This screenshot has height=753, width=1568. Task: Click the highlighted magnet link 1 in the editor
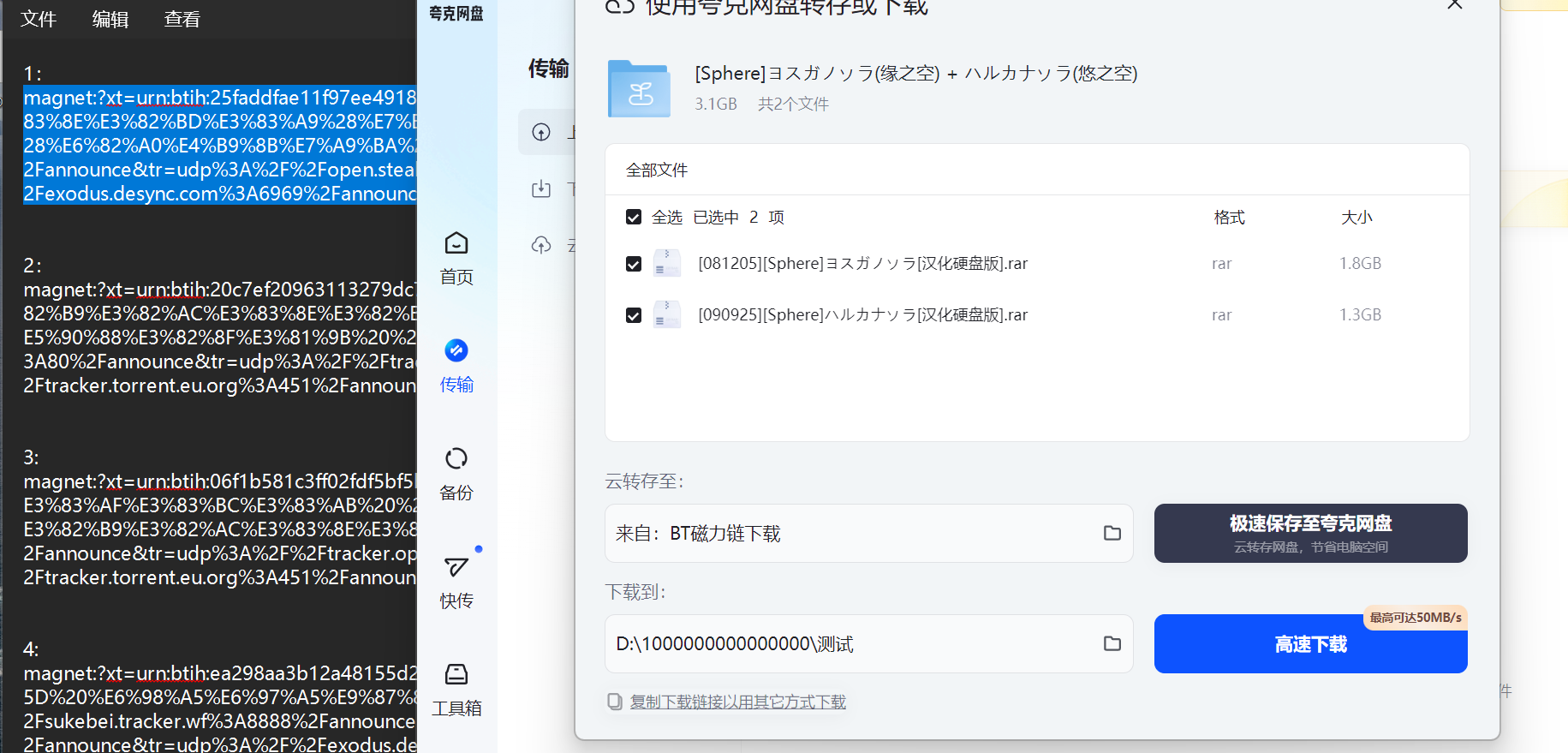coord(219,146)
